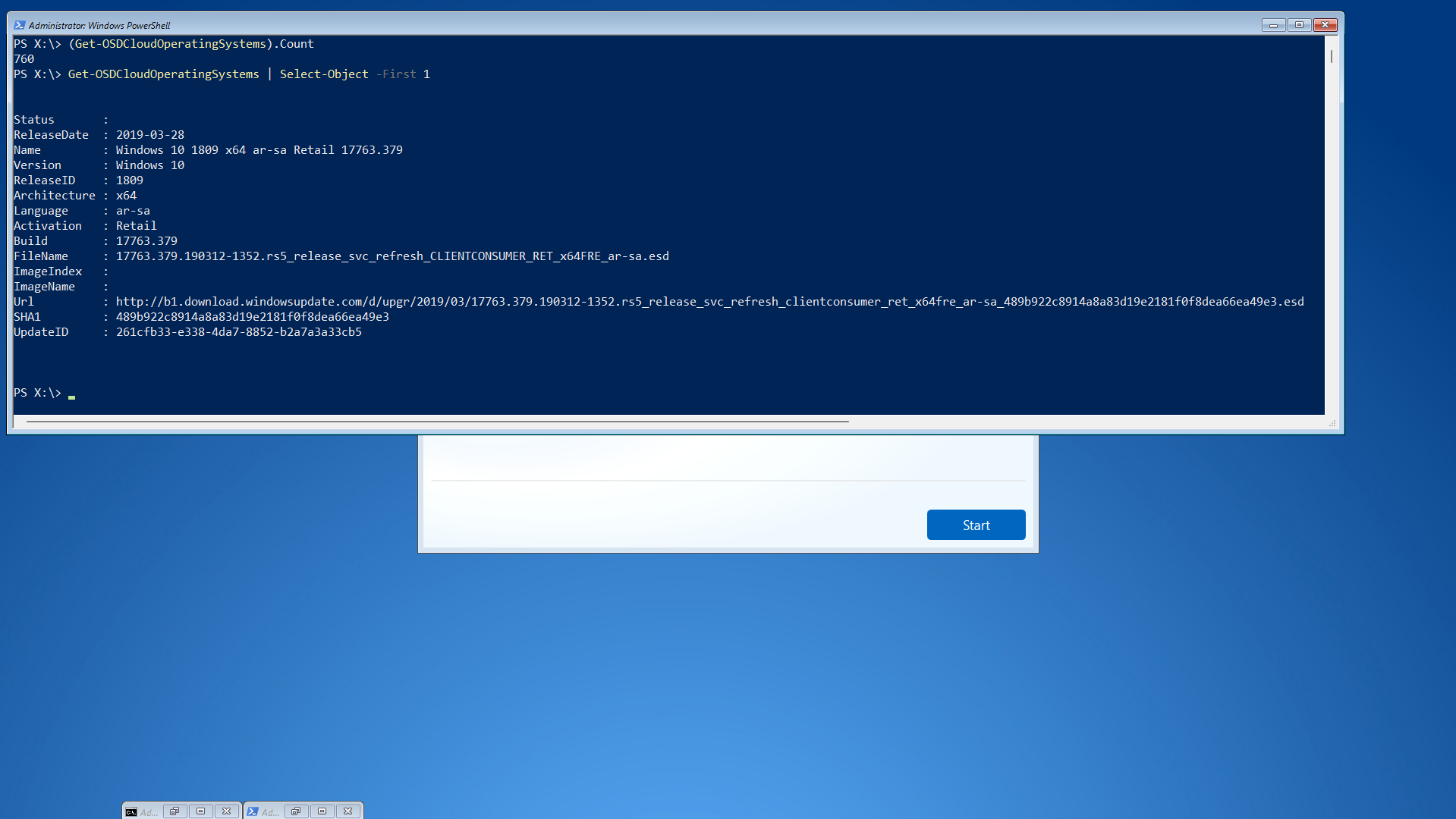Minimize the Administrator: Windows PowerShell window

point(1273,25)
